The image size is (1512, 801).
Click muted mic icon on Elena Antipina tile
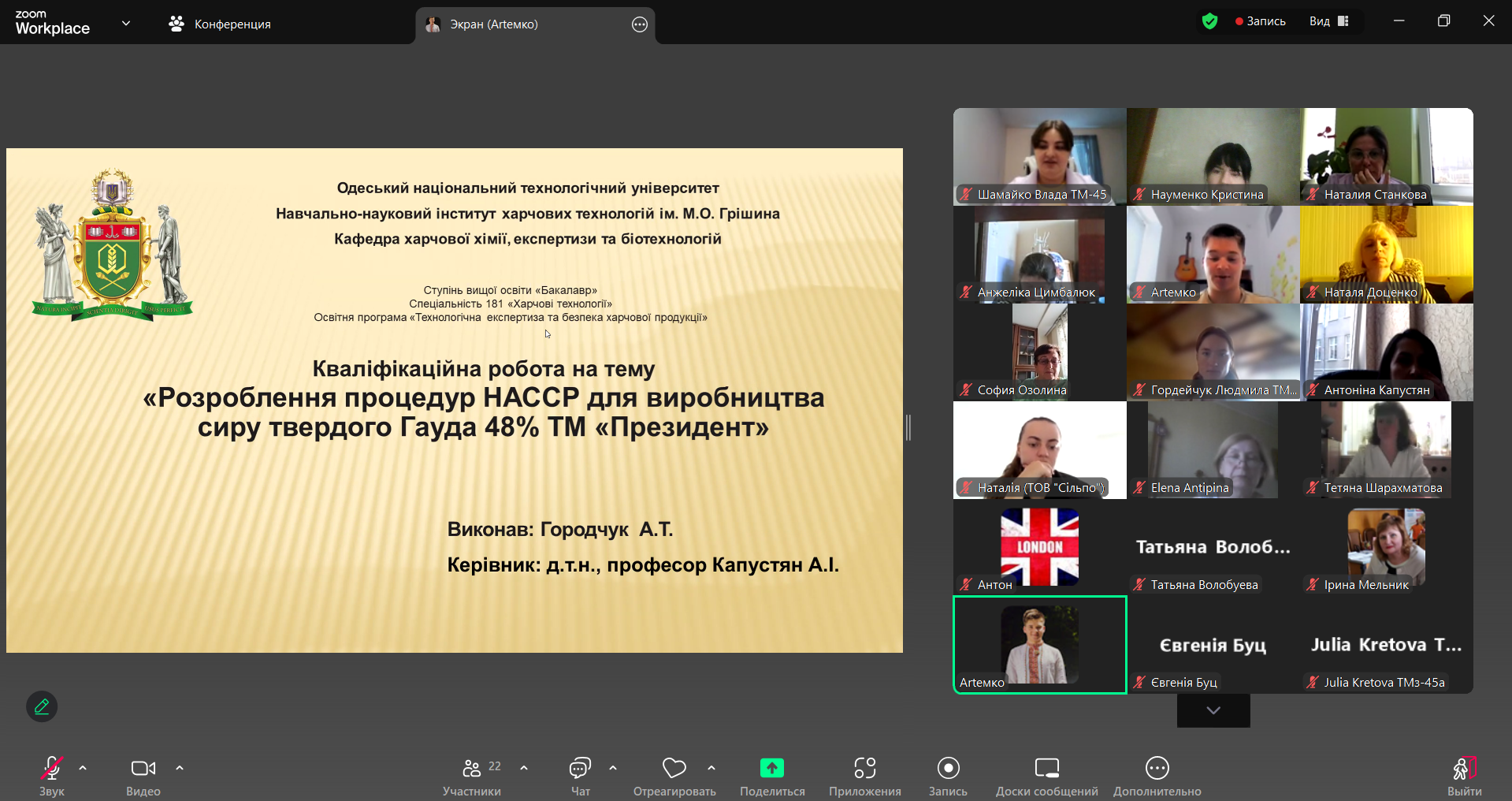[1139, 487]
